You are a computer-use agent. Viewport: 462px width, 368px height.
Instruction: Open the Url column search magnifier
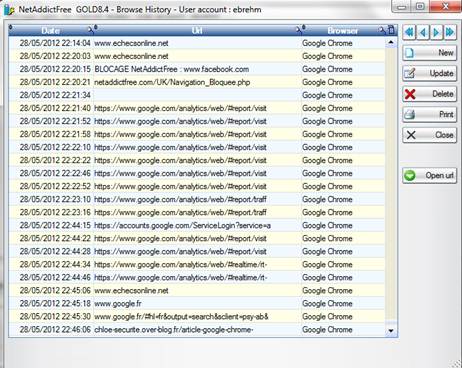(x=299, y=30)
